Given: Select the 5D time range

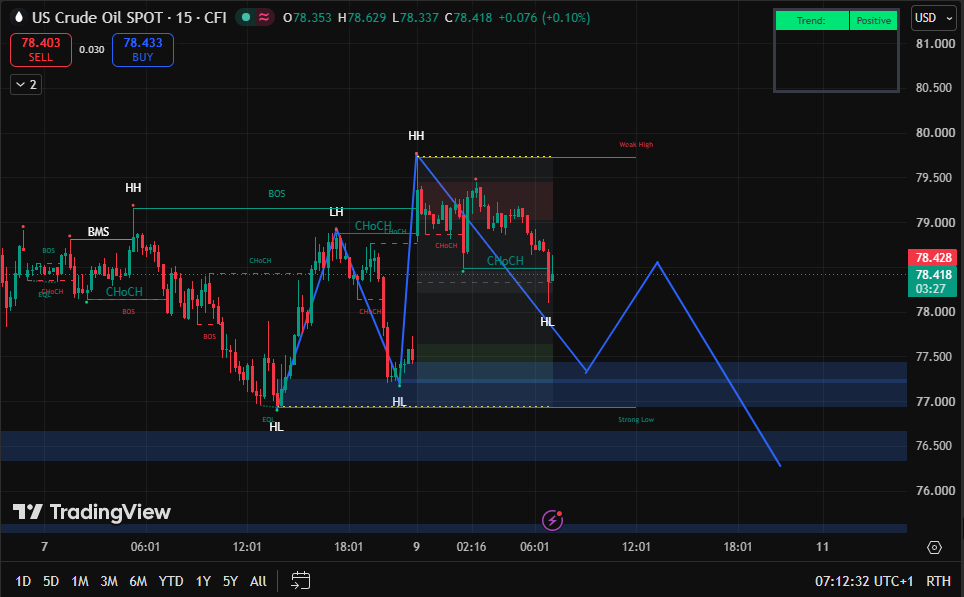Looking at the screenshot, I should (51, 581).
